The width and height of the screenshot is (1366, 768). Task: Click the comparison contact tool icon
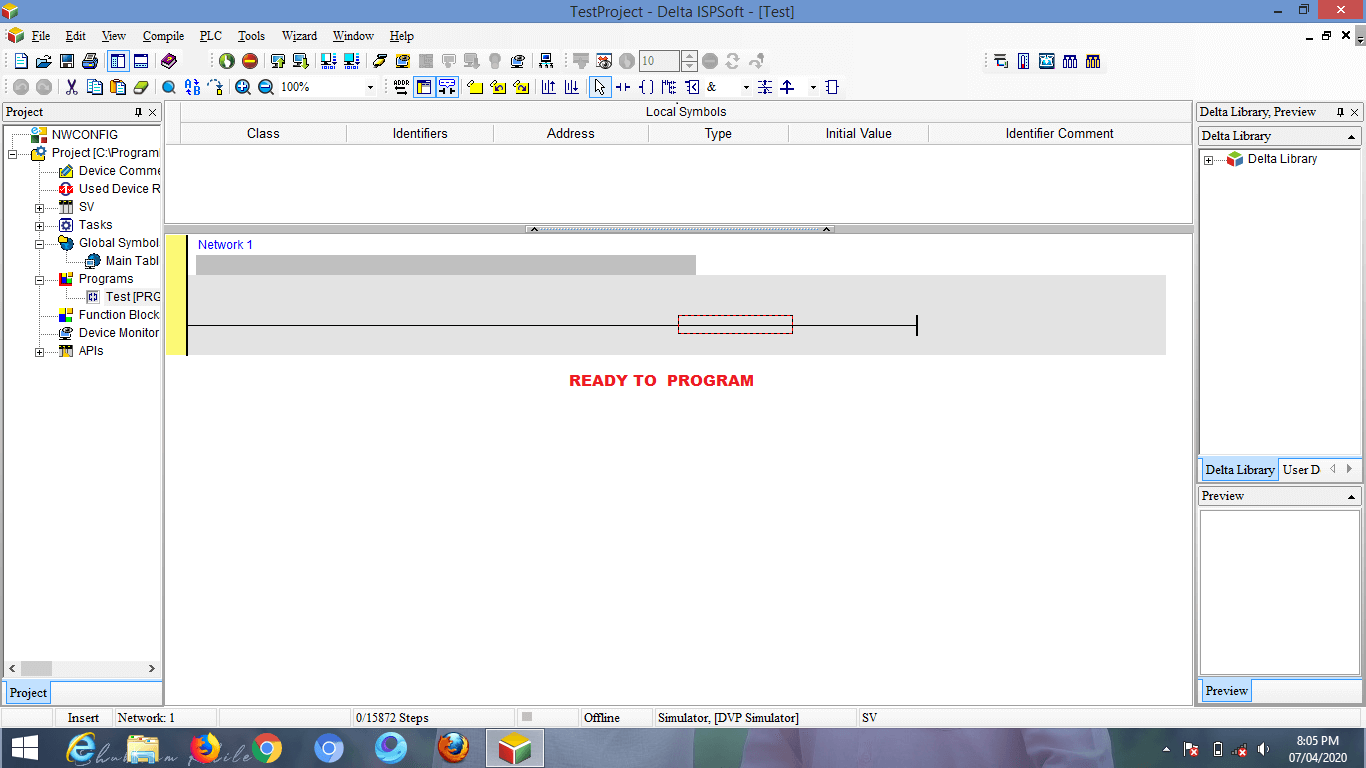coord(692,87)
